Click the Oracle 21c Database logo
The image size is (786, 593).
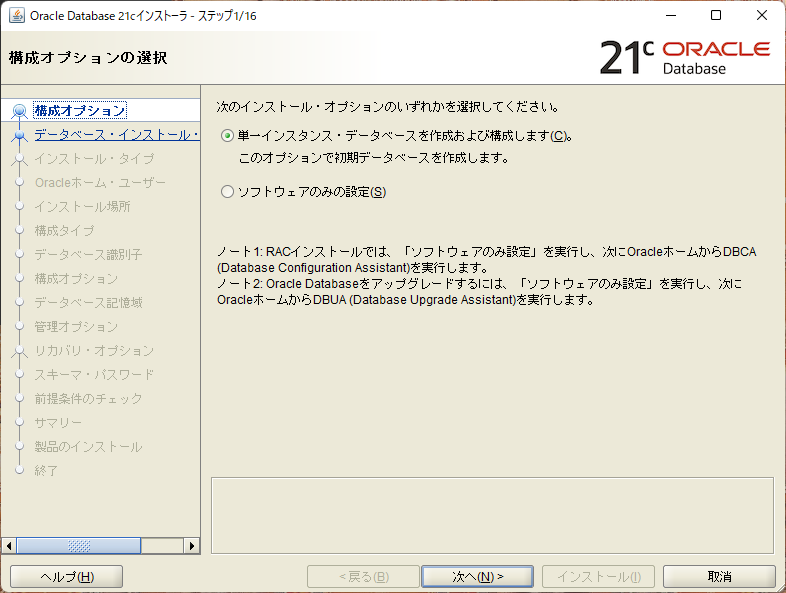(685, 57)
